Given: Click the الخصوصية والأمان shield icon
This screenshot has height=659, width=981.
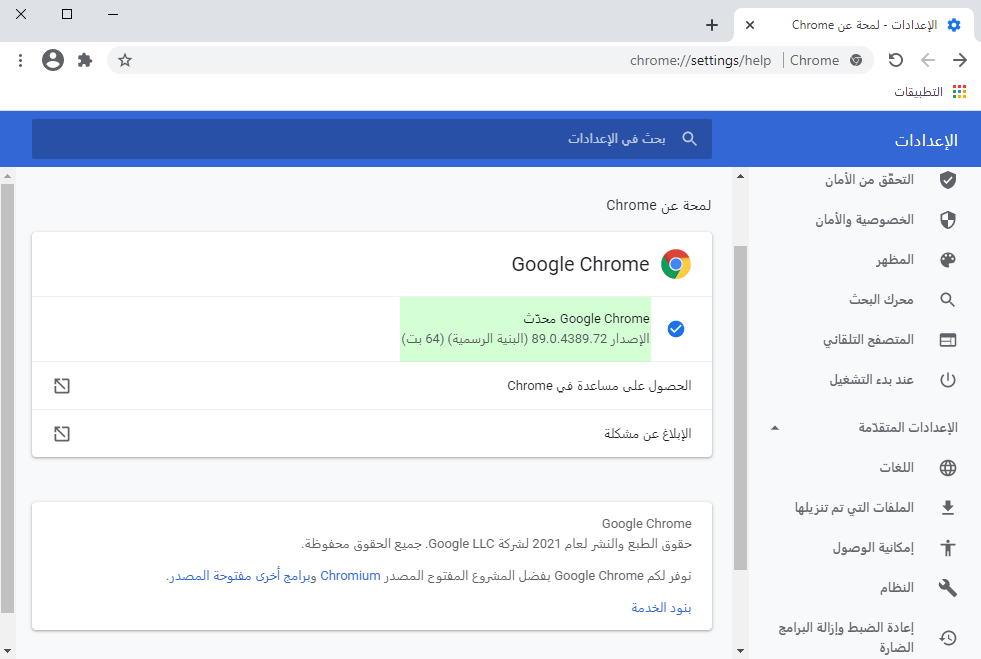Looking at the screenshot, I should click(948, 220).
